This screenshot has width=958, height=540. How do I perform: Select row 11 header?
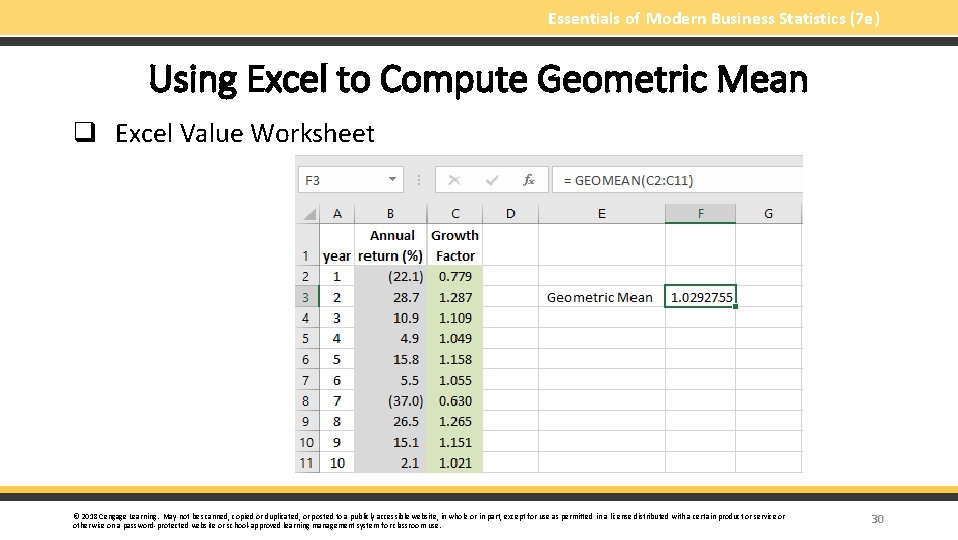click(x=307, y=463)
